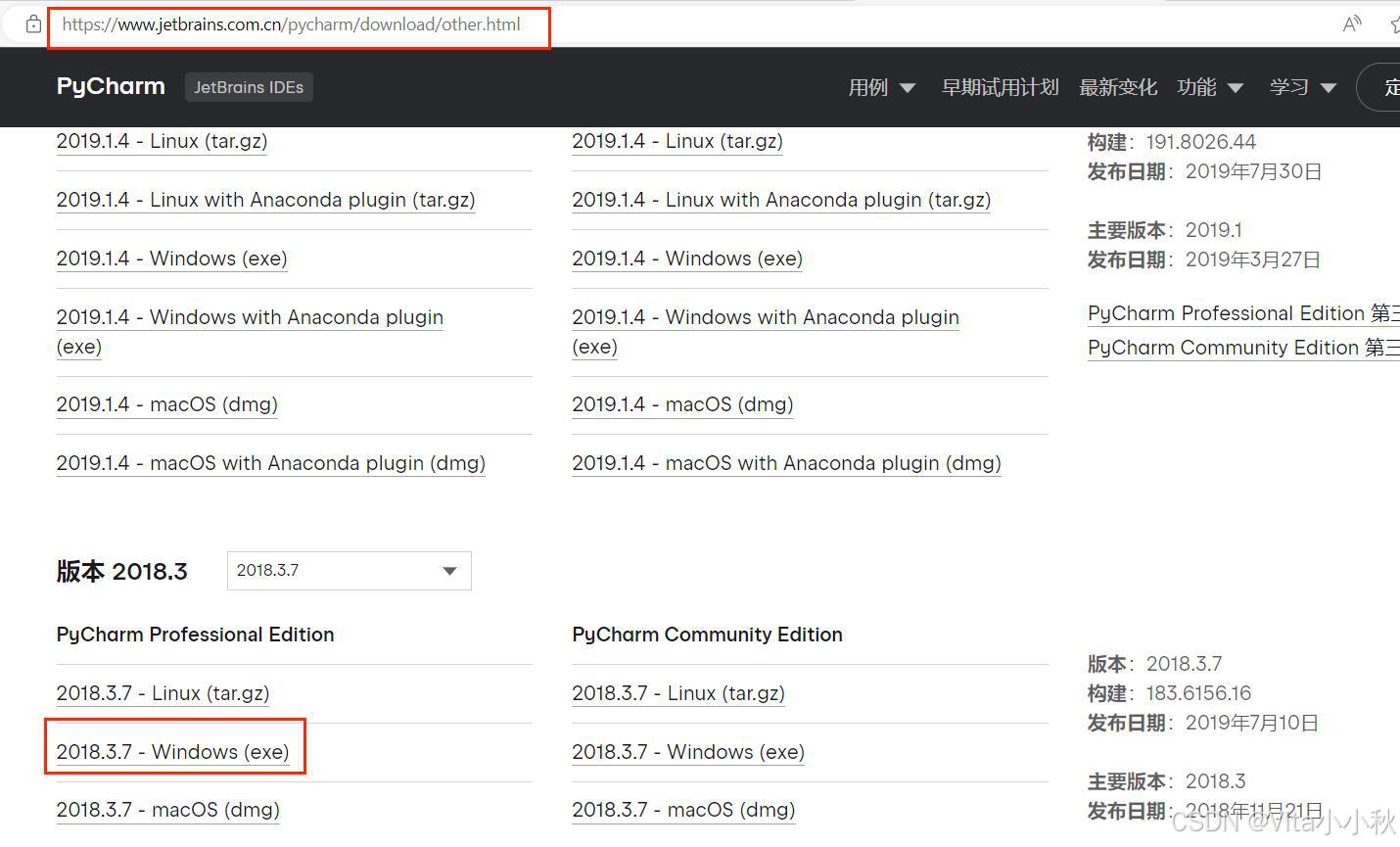
Task: Download Community 2018.3.7 macOS (dmg)
Action: pyautogui.click(x=683, y=810)
